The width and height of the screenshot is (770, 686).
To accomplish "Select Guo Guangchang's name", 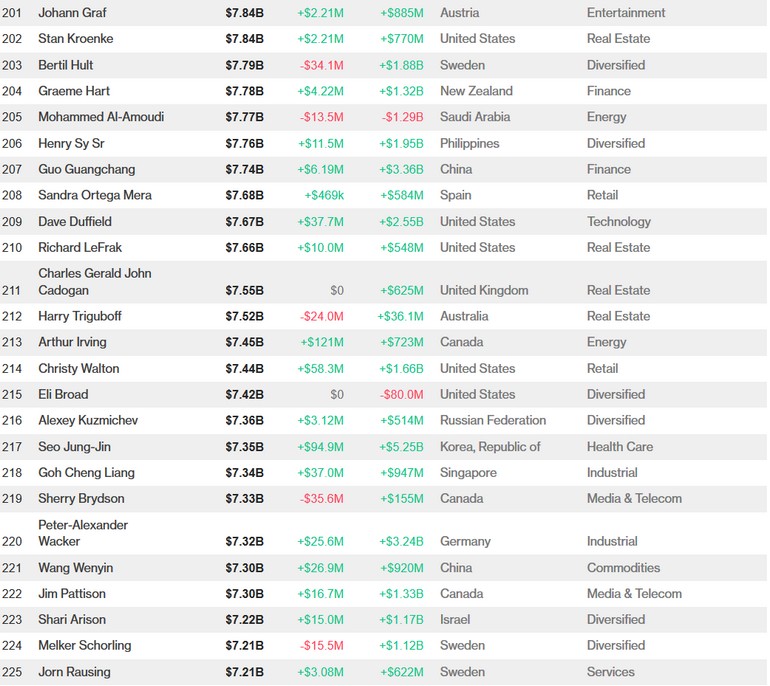I will [x=86, y=169].
